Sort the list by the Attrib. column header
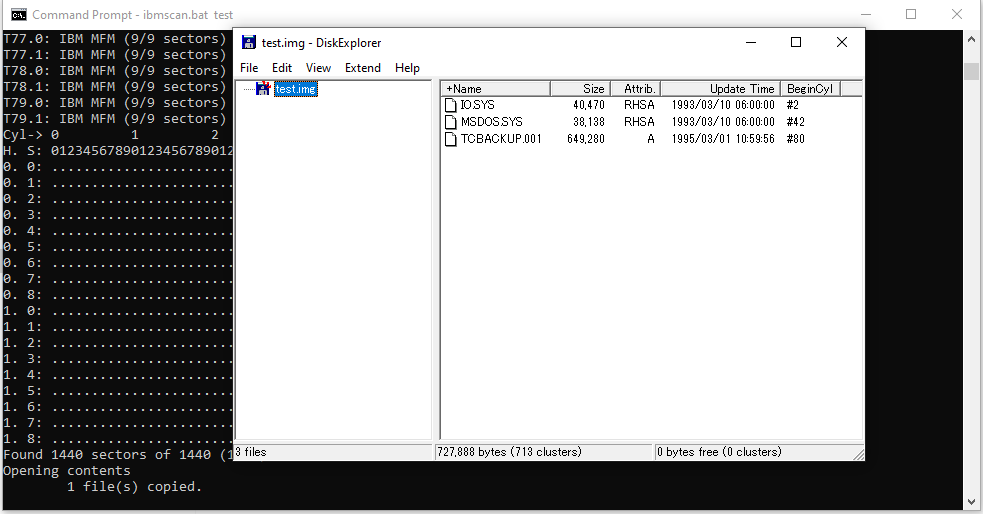This screenshot has height=514, width=983. point(635,89)
